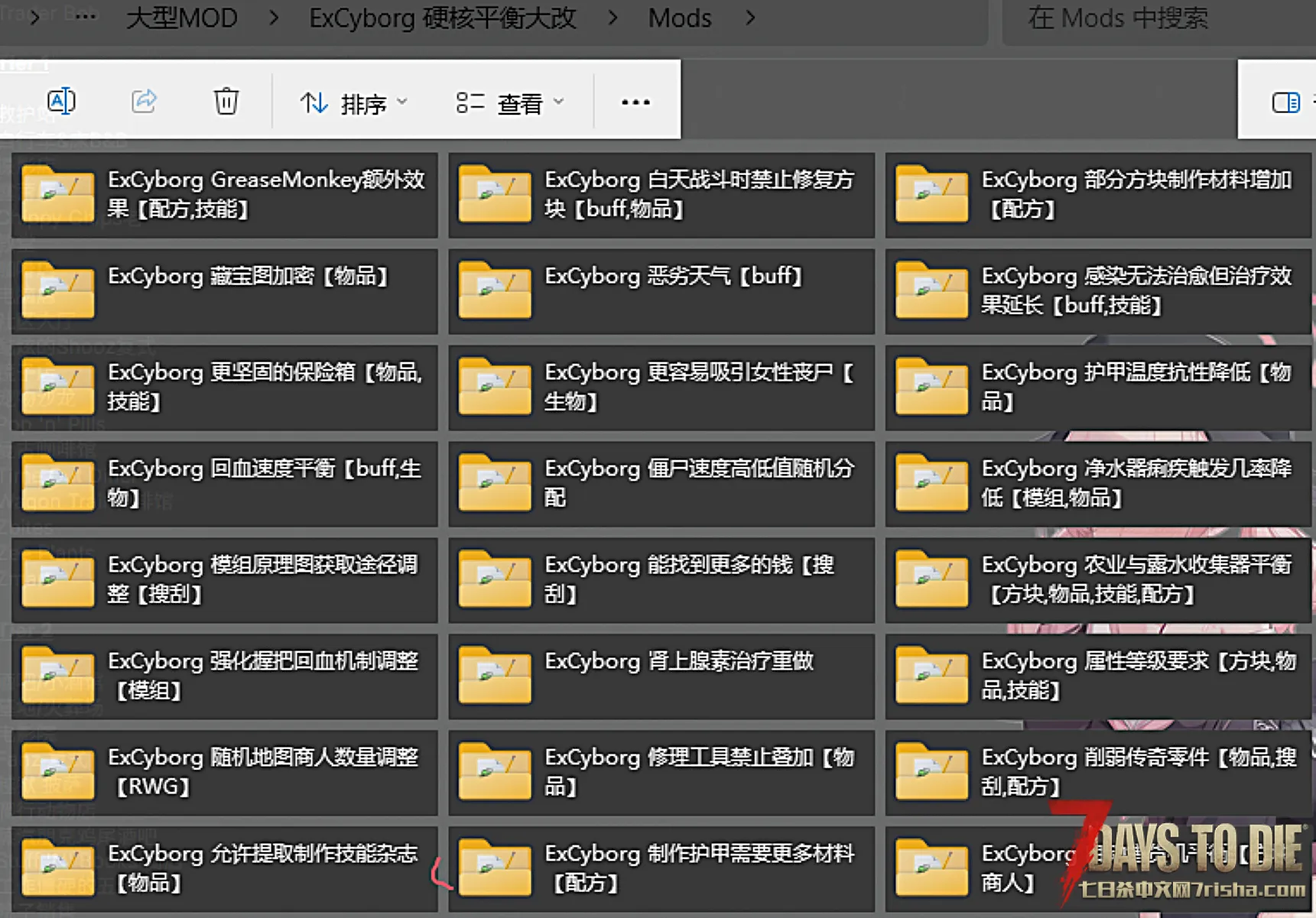The width and height of the screenshot is (1316, 918).
Task: Select folder icon of 允许提取制作技能杂志
Action: [58, 868]
